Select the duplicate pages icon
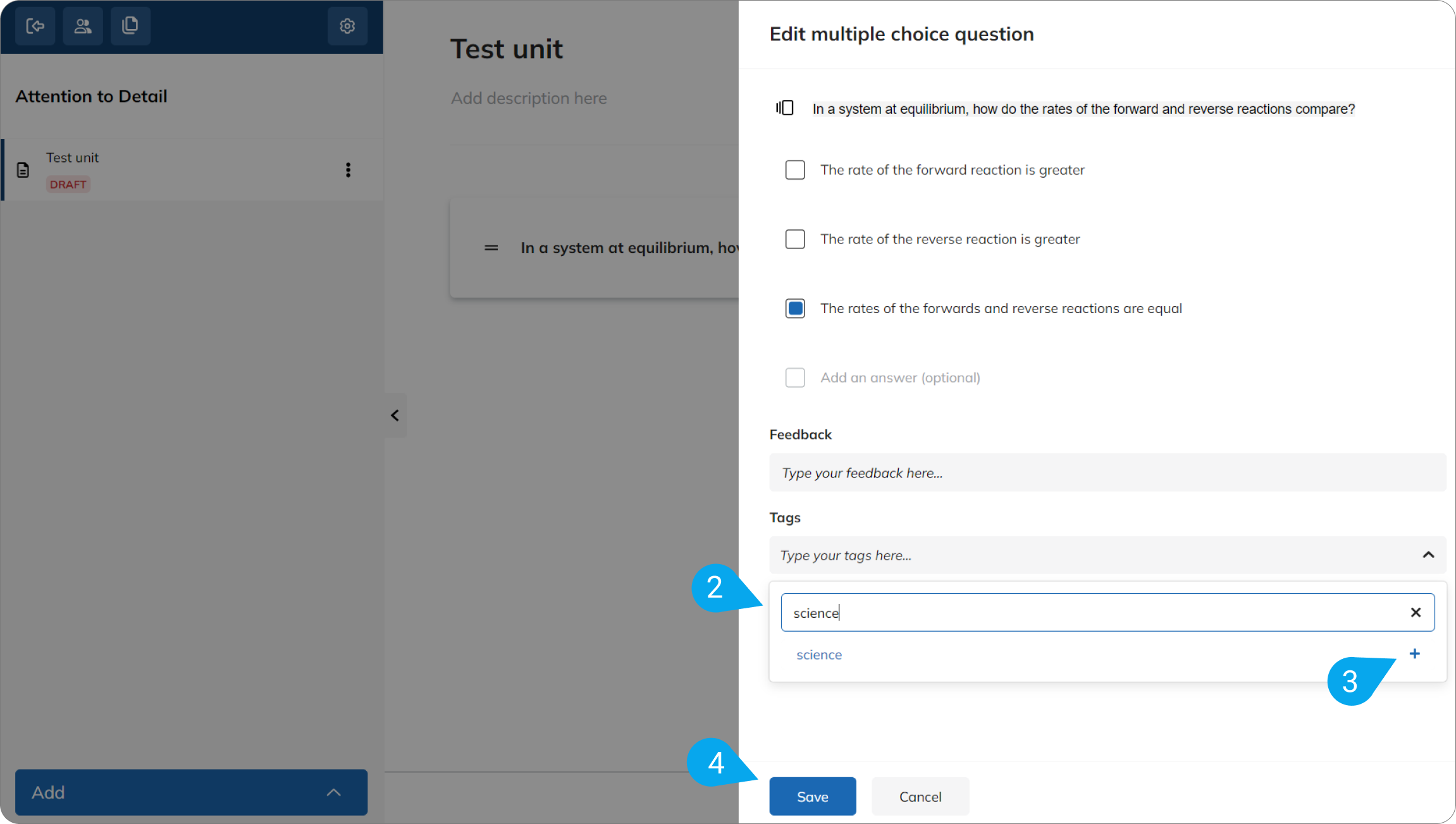1456x824 pixels. click(130, 26)
